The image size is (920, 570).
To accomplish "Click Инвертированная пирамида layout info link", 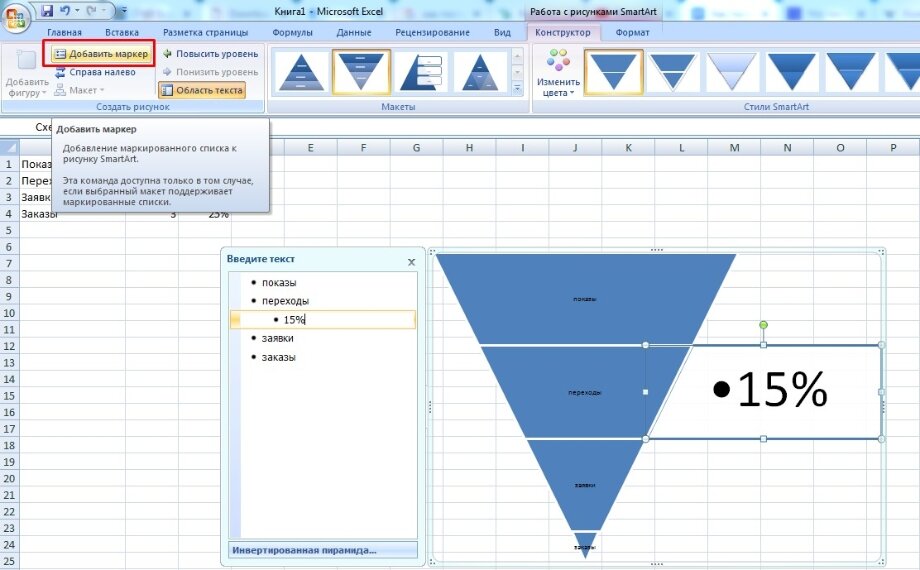I will (x=323, y=550).
